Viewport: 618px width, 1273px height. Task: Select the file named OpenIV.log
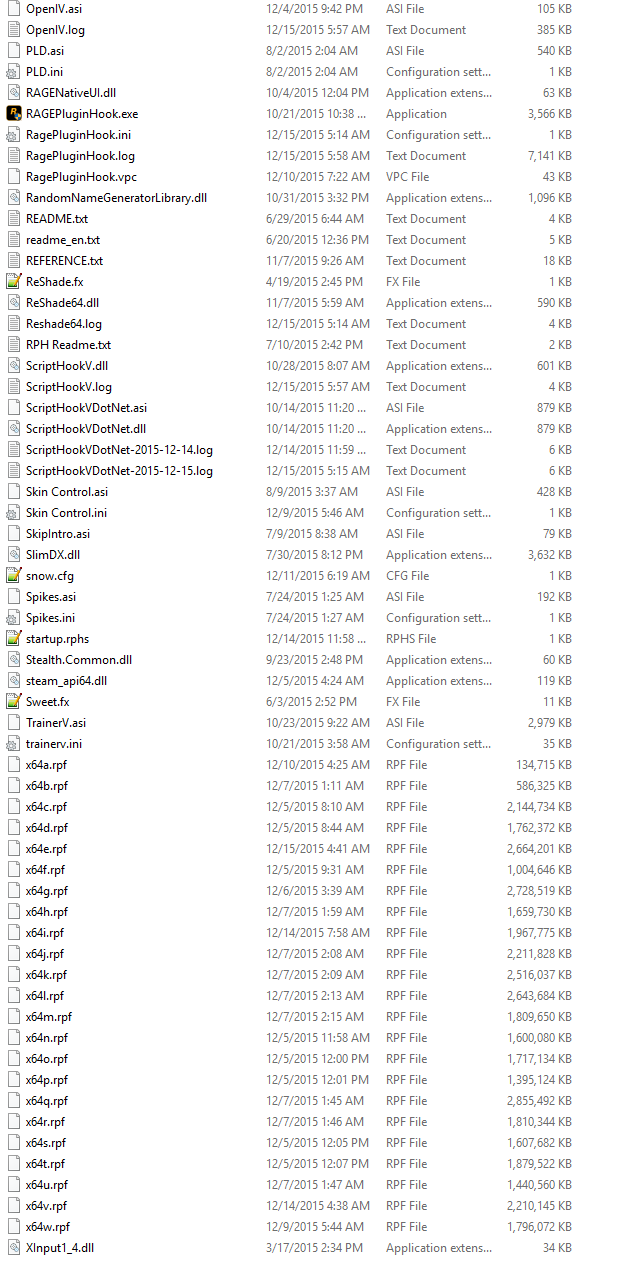pyautogui.click(x=56, y=30)
